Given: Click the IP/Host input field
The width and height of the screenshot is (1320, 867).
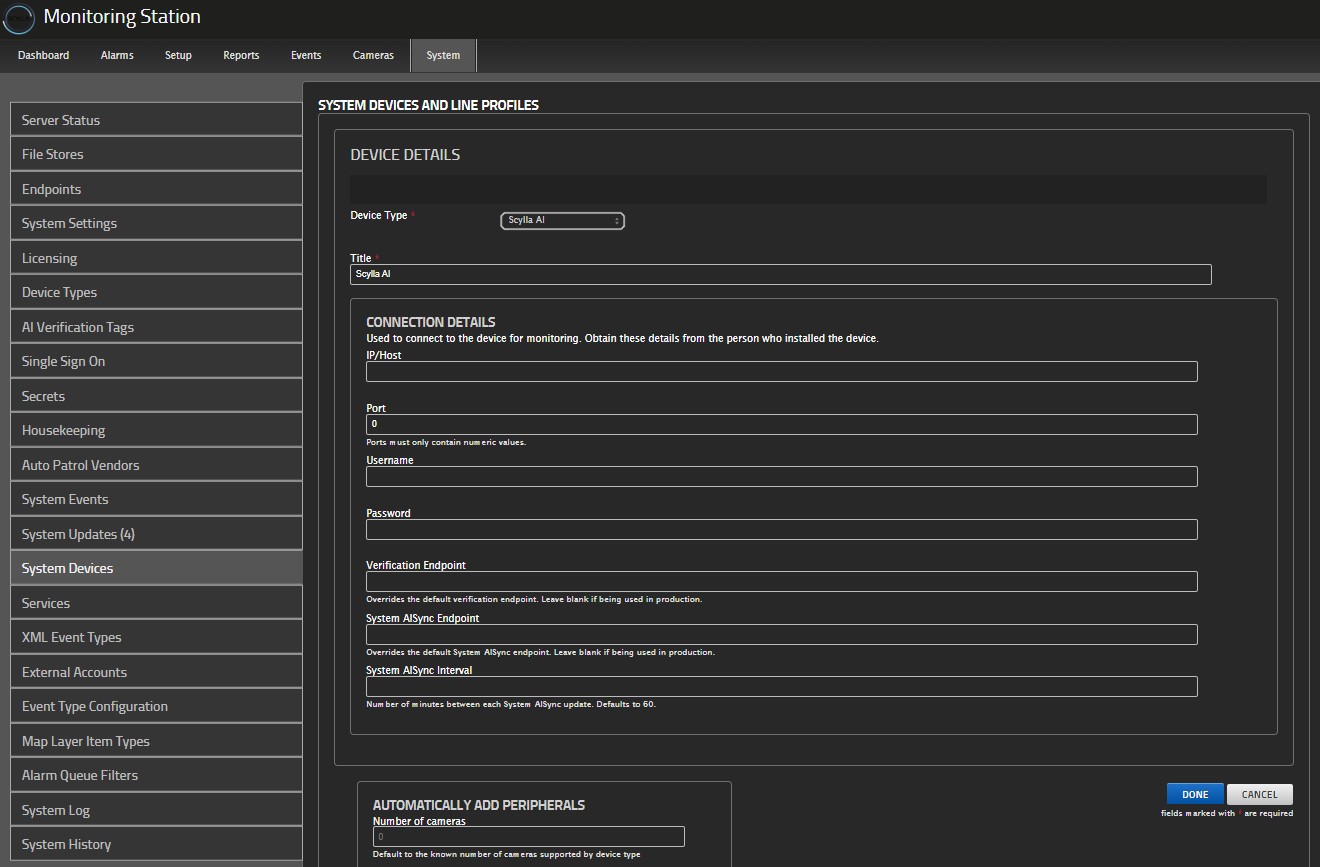Looking at the screenshot, I should (781, 372).
